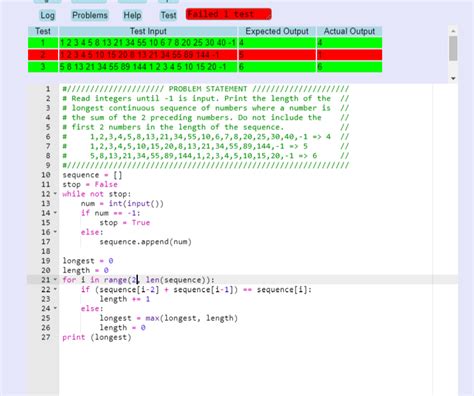Click code line 'print (longest)'

coord(97,337)
